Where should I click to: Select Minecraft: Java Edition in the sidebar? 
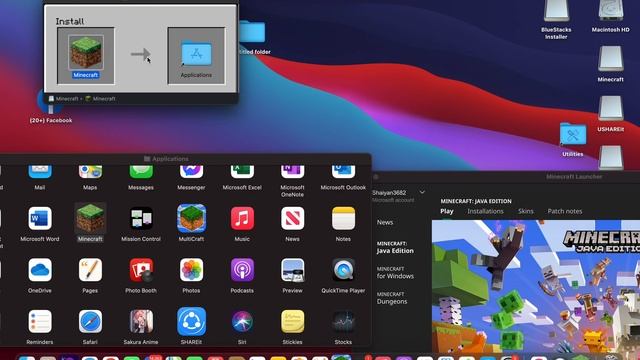tap(395, 247)
